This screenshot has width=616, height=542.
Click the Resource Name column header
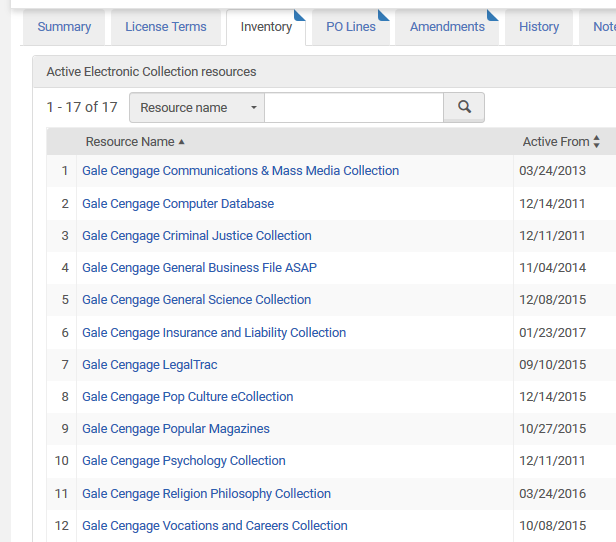(x=130, y=142)
